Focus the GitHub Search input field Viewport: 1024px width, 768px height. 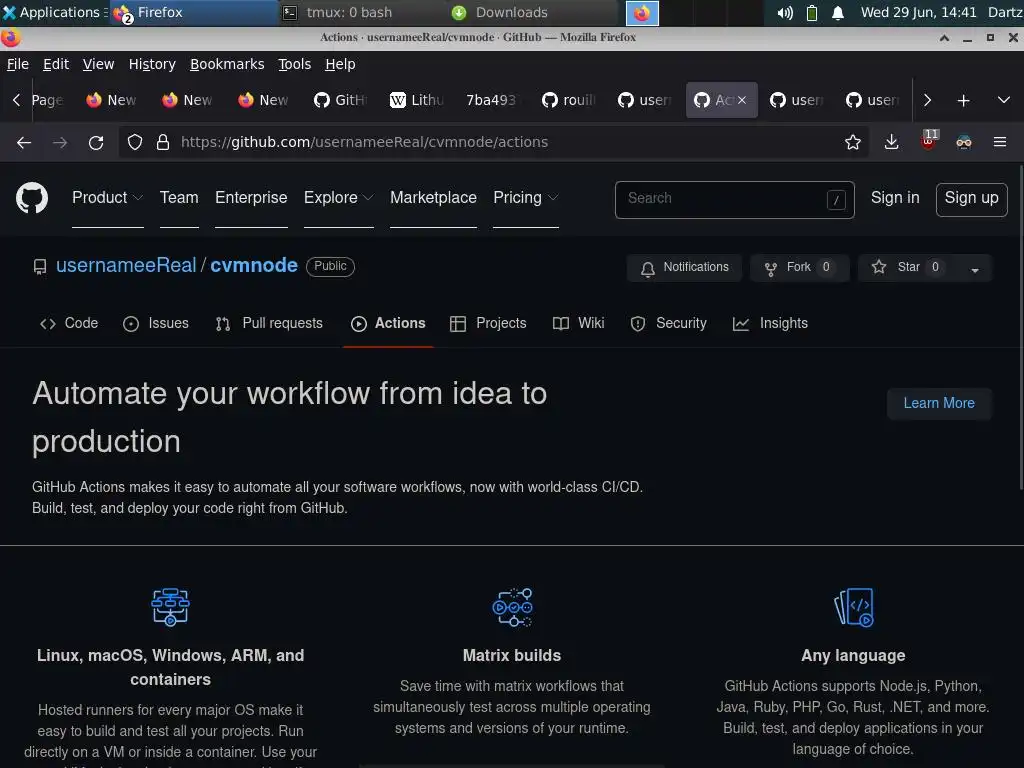(735, 200)
